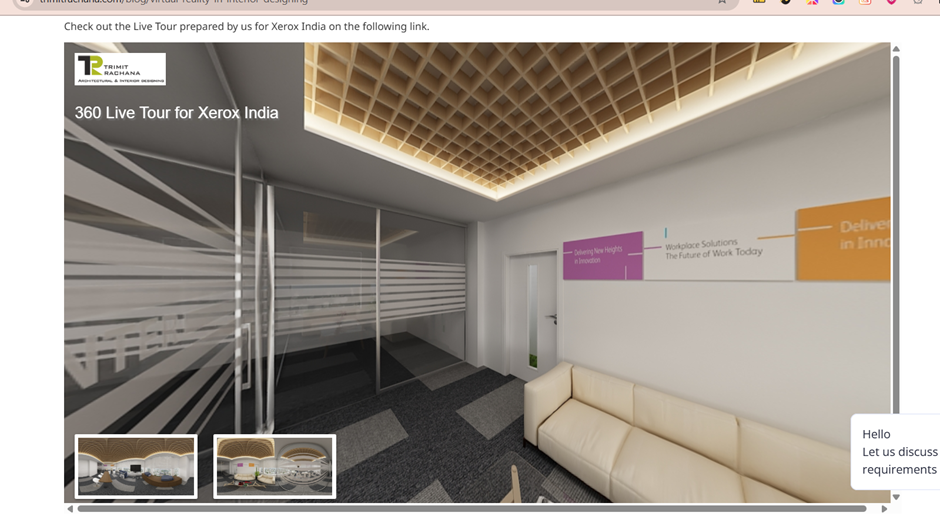The width and height of the screenshot is (940, 526).
Task: Click the vertical scrollbar up arrow
Action: click(x=896, y=49)
